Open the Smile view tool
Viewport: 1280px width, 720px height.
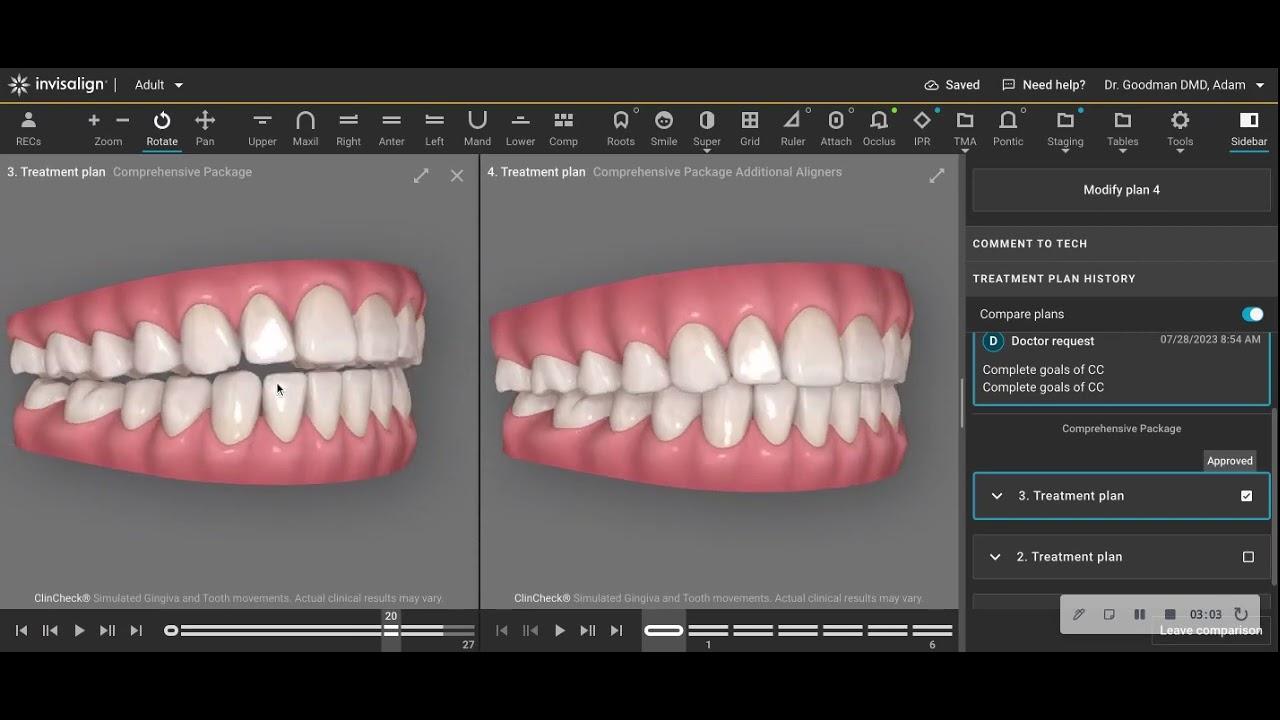[664, 128]
